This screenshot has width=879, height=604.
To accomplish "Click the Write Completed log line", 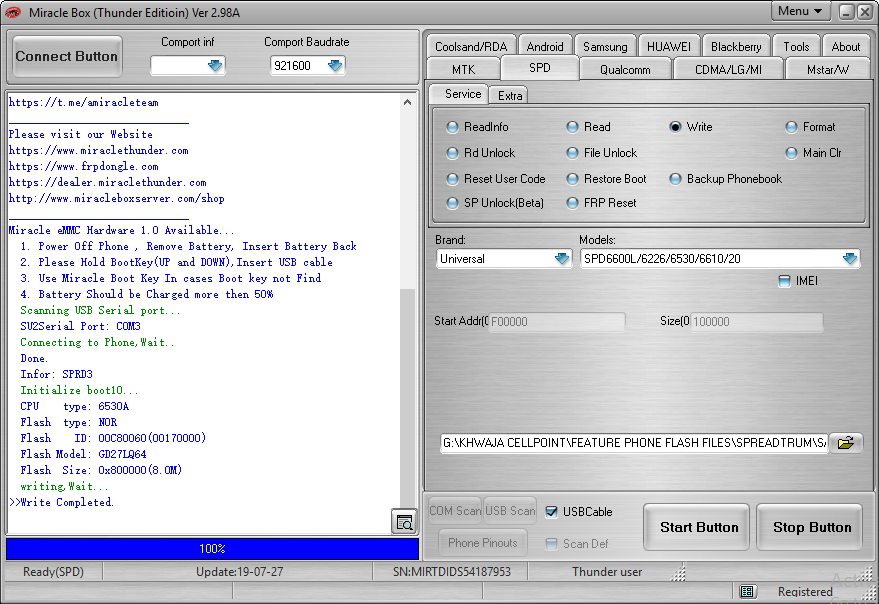I will tap(61, 502).
